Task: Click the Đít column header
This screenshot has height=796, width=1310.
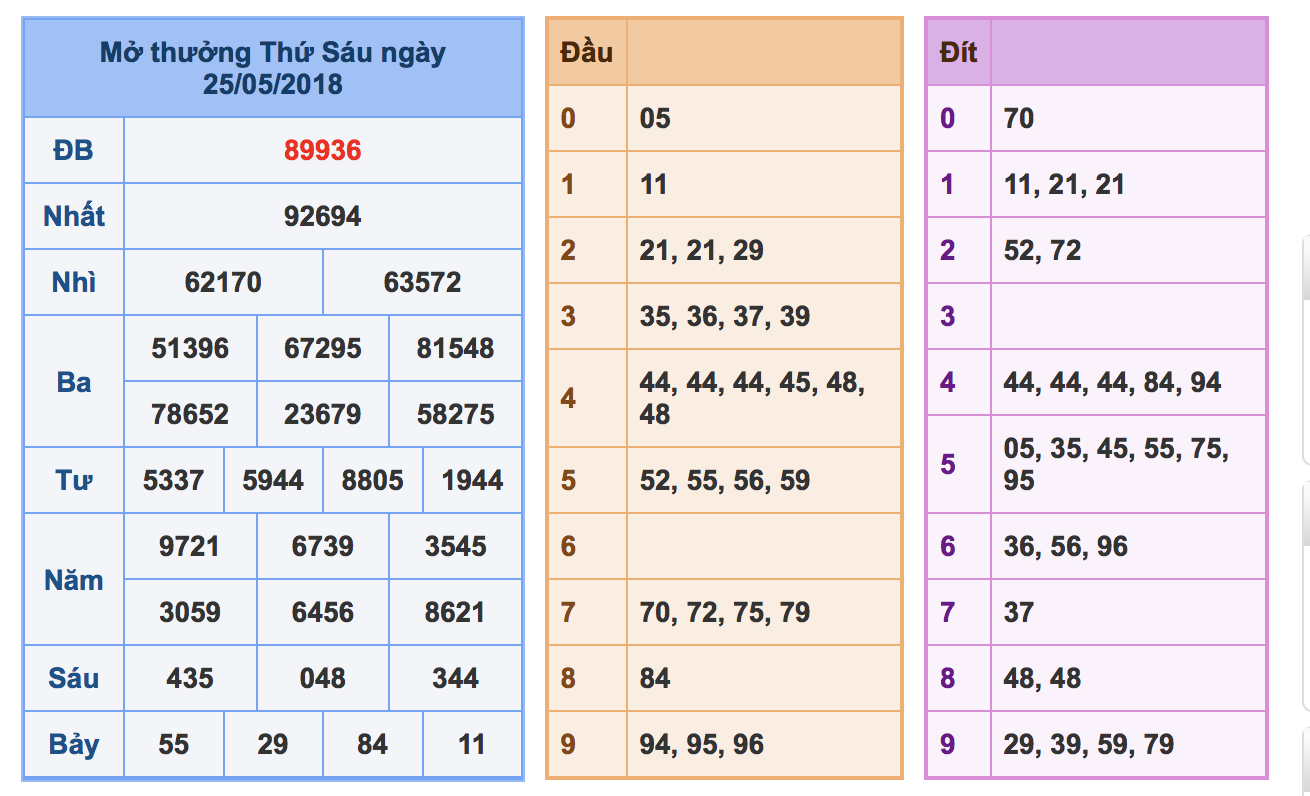Action: click(x=958, y=52)
